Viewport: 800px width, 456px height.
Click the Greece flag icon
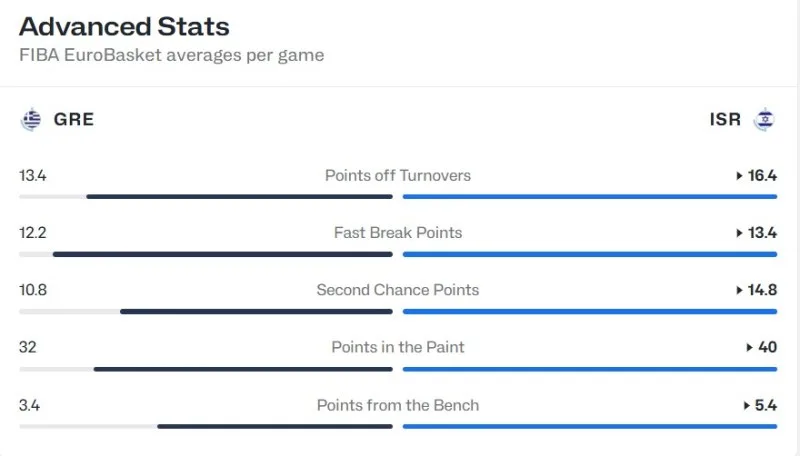click(31, 119)
